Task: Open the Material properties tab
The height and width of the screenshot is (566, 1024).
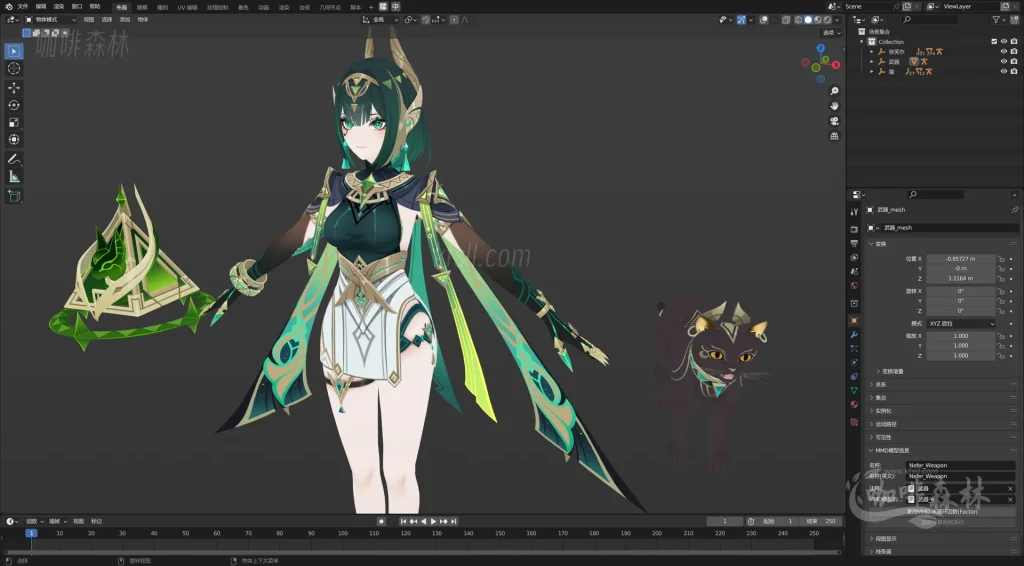Action: [x=854, y=405]
